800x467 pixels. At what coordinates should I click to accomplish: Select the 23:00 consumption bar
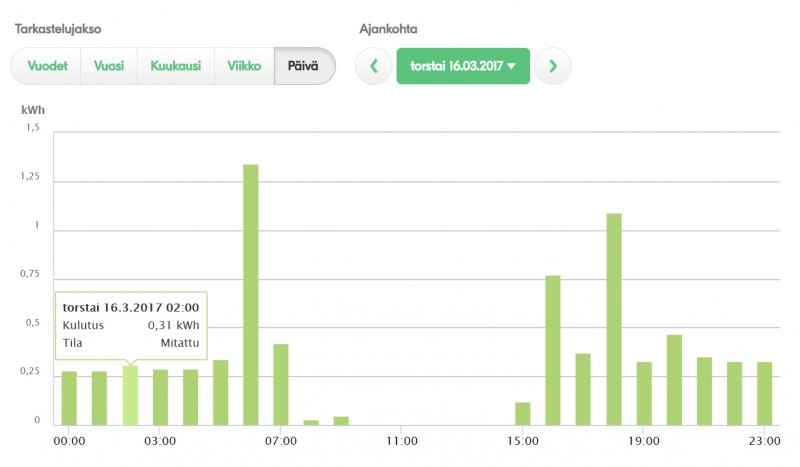[x=765, y=394]
